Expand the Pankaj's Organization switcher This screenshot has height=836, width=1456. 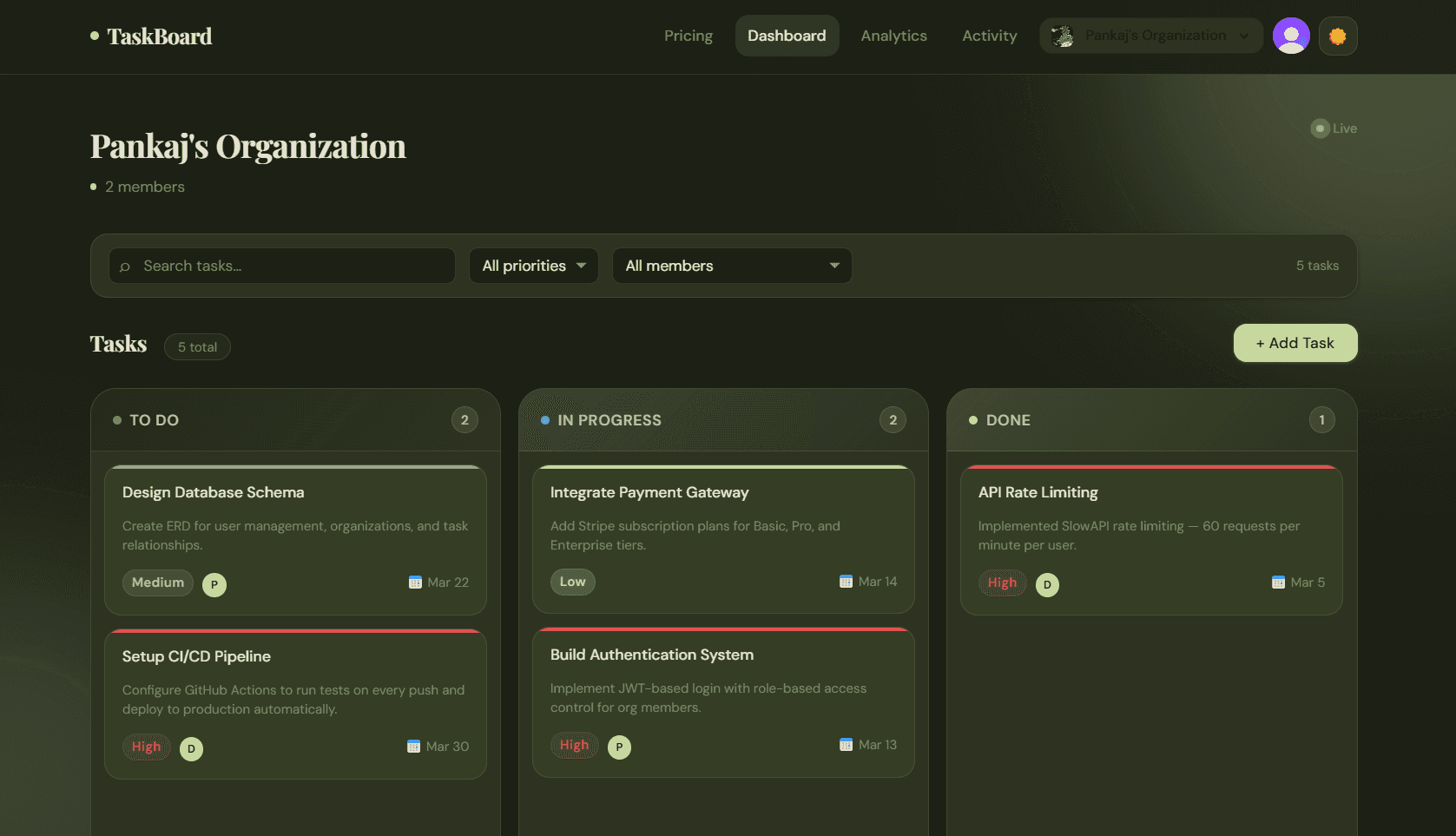(1151, 36)
